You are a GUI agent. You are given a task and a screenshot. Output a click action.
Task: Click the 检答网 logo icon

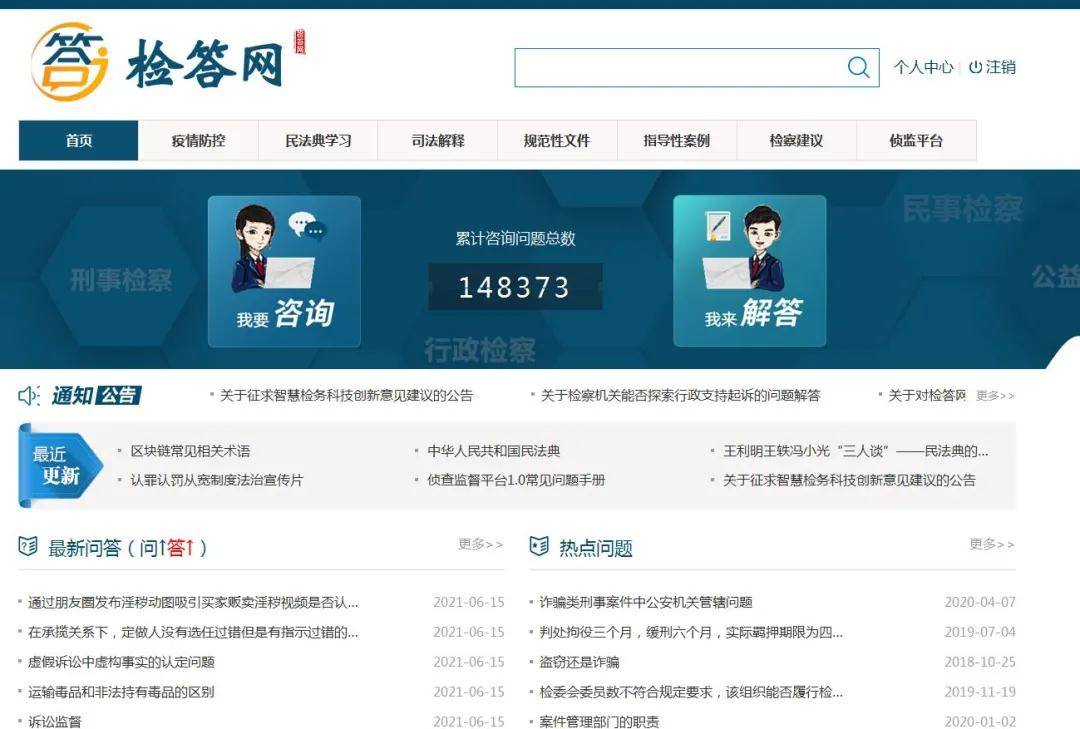[x=69, y=62]
